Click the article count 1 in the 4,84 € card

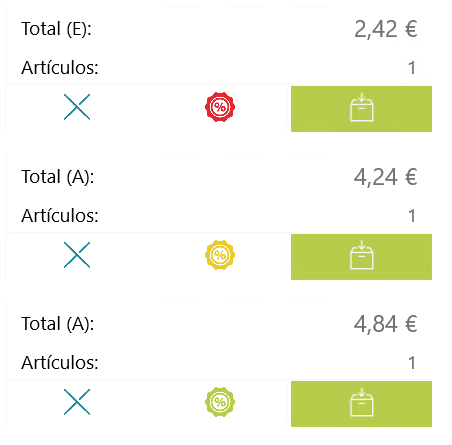[412, 363]
